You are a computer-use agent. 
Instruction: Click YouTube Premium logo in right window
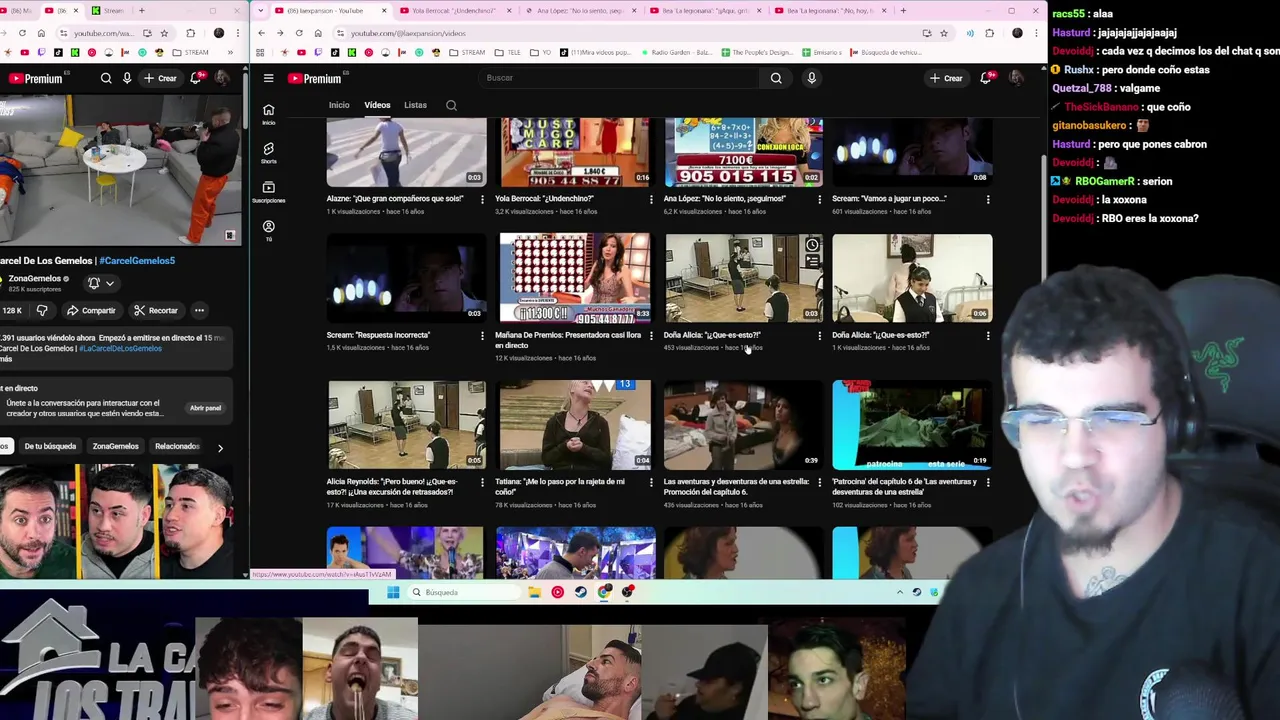(x=315, y=78)
